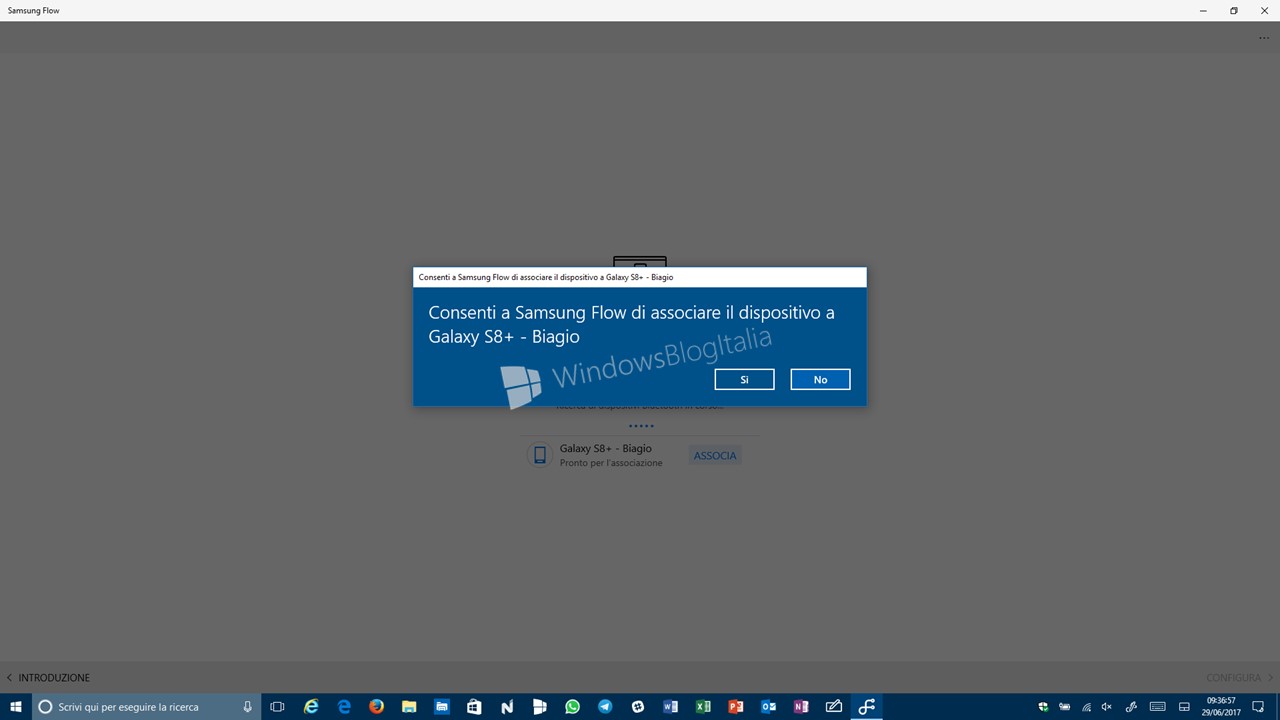The image size is (1280, 720).
Task: Open the touch keyboard tray icon
Action: pyautogui.click(x=1157, y=707)
